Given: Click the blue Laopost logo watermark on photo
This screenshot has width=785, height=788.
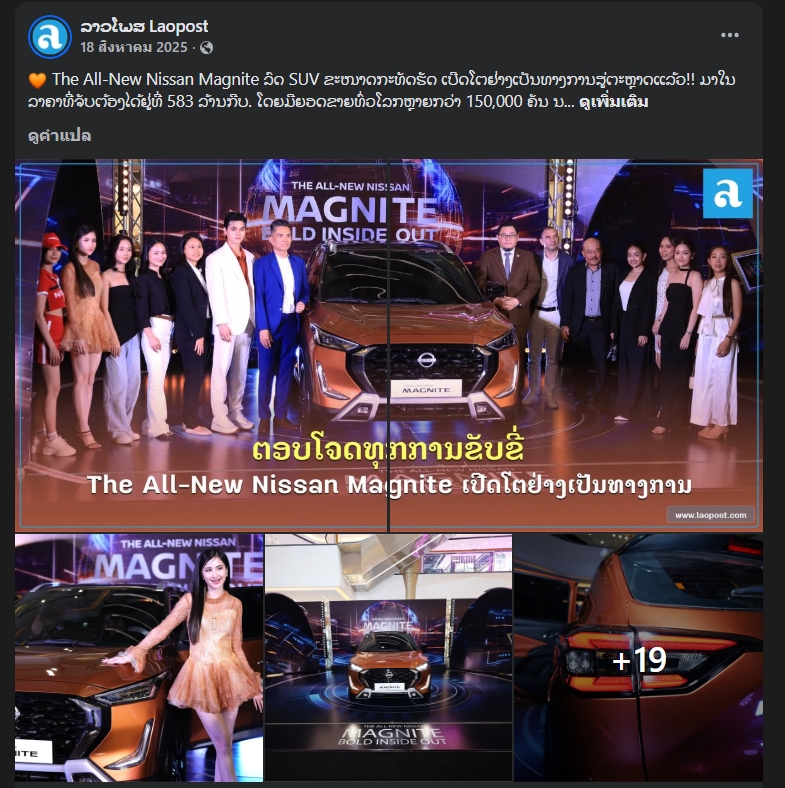Looking at the screenshot, I should coord(727,193).
